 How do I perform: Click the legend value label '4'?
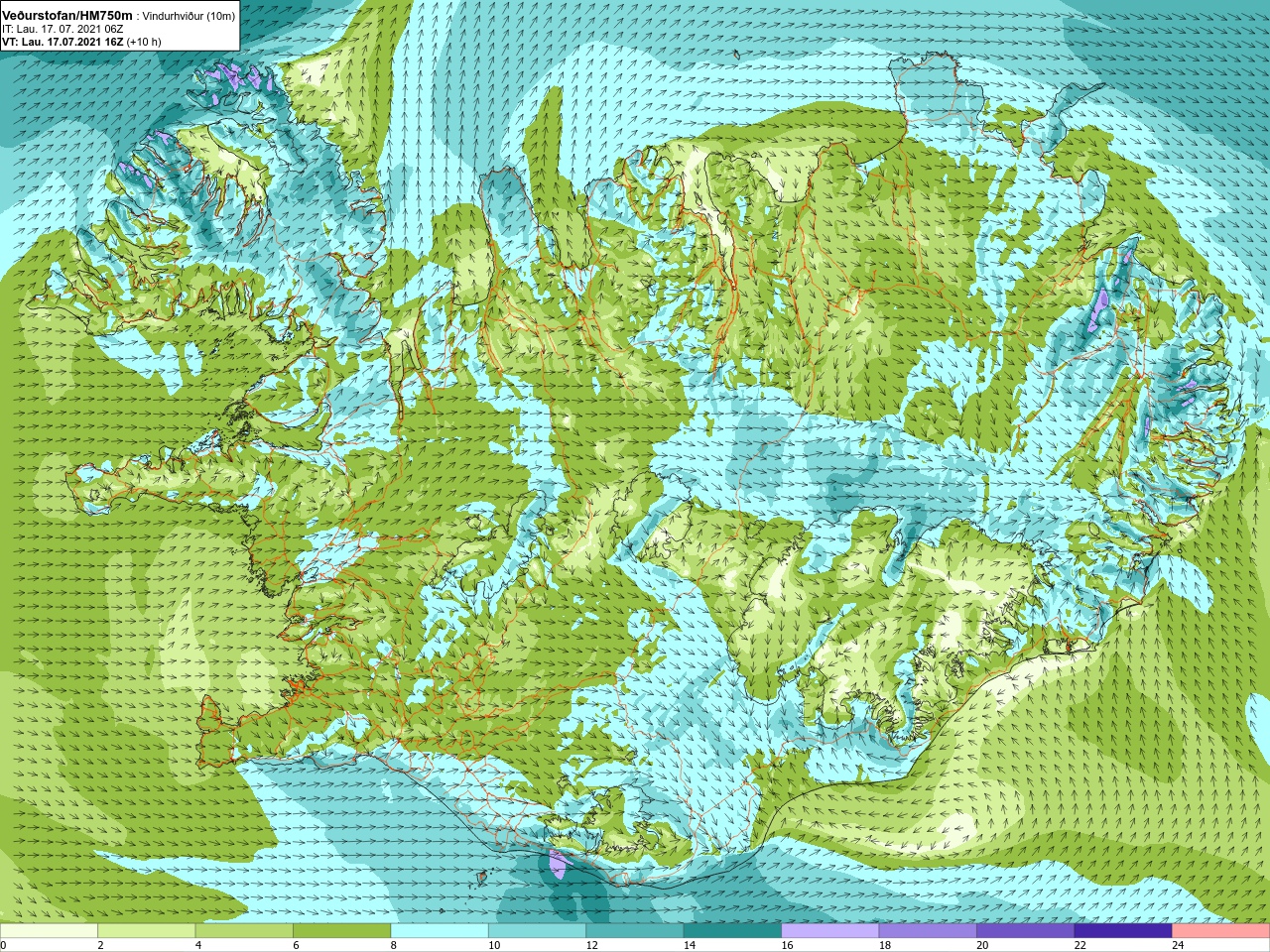pyautogui.click(x=198, y=945)
